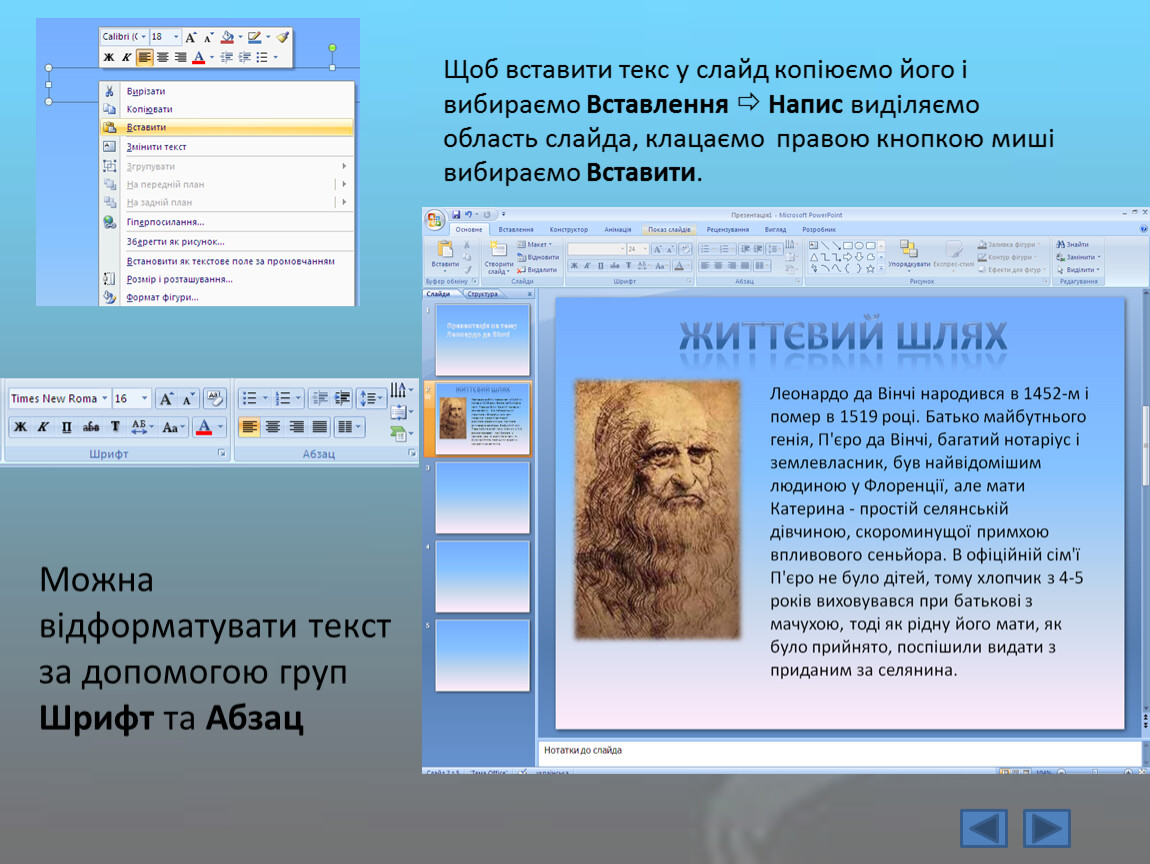Open the Вставлення ribbon tab

click(516, 230)
